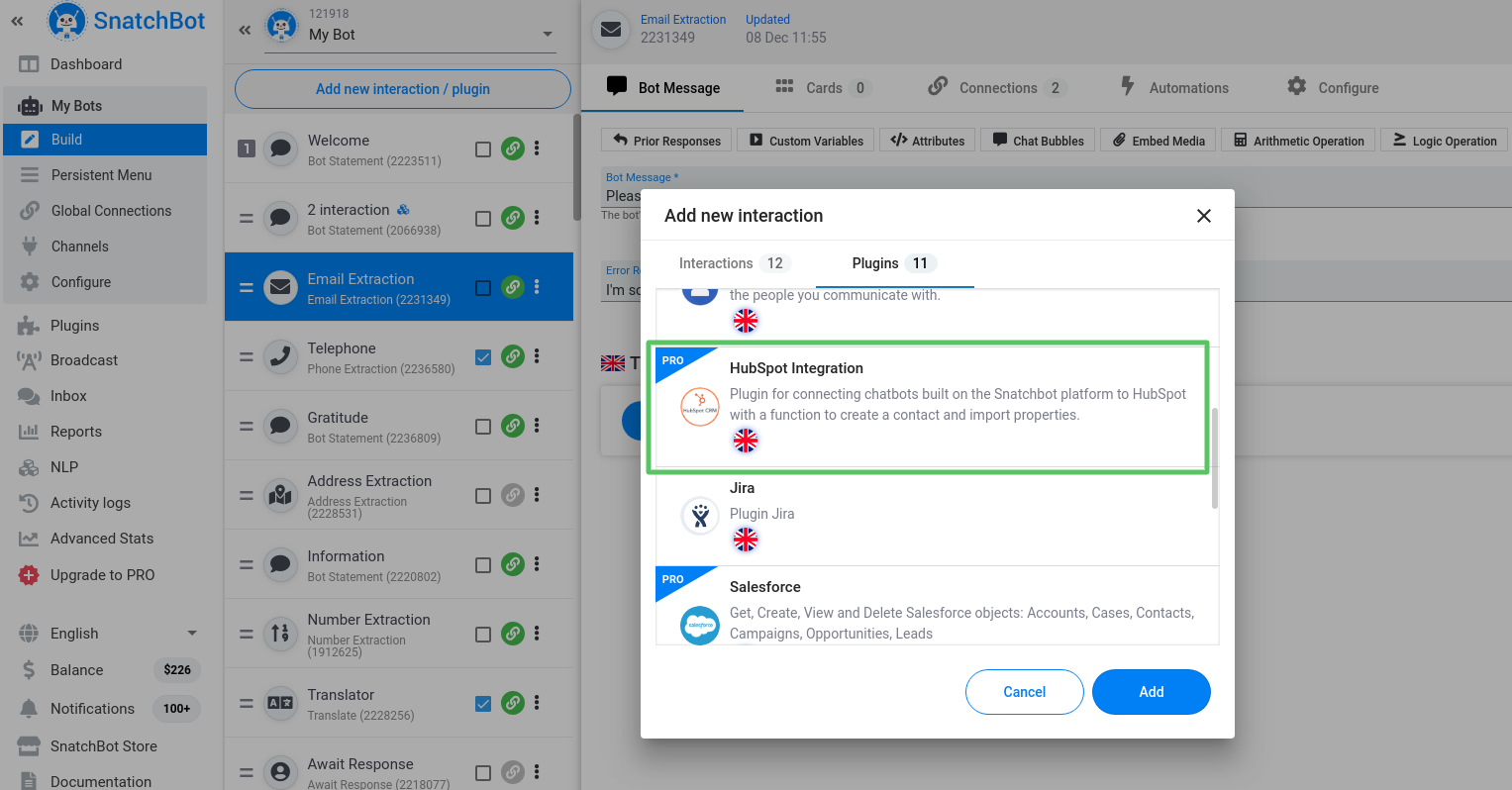This screenshot has height=790, width=1512.
Task: Click Attributes toolbar button
Action: (x=928, y=141)
